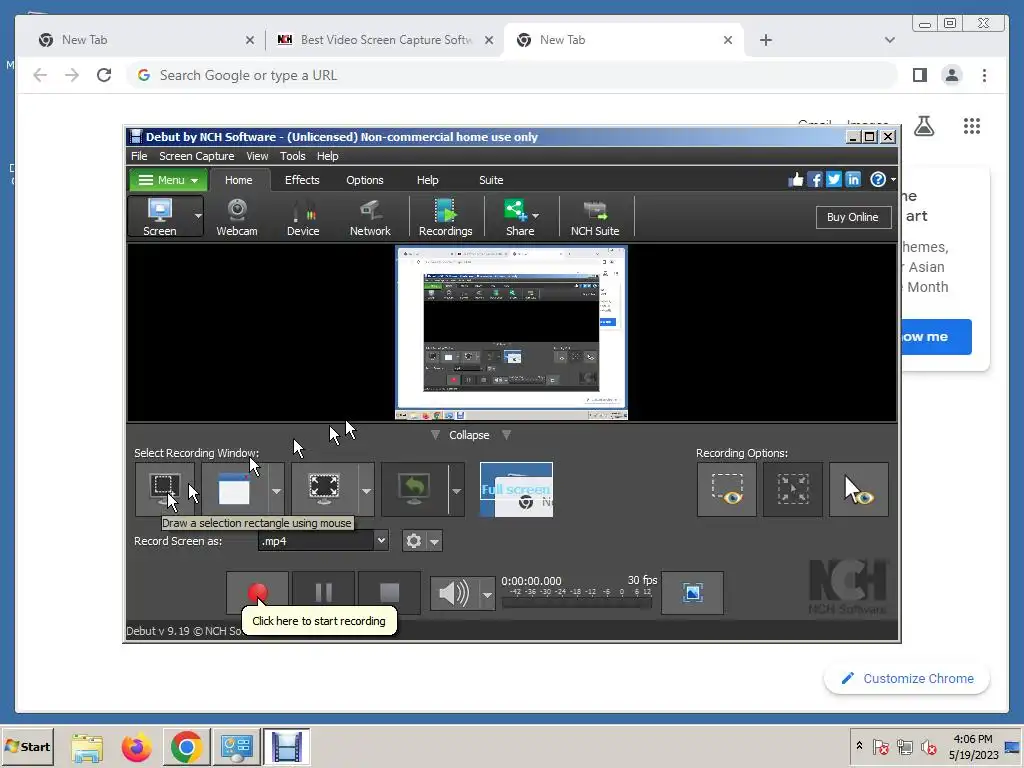Expand the gear settings dropdown arrow
1024x768 pixels.
point(434,541)
